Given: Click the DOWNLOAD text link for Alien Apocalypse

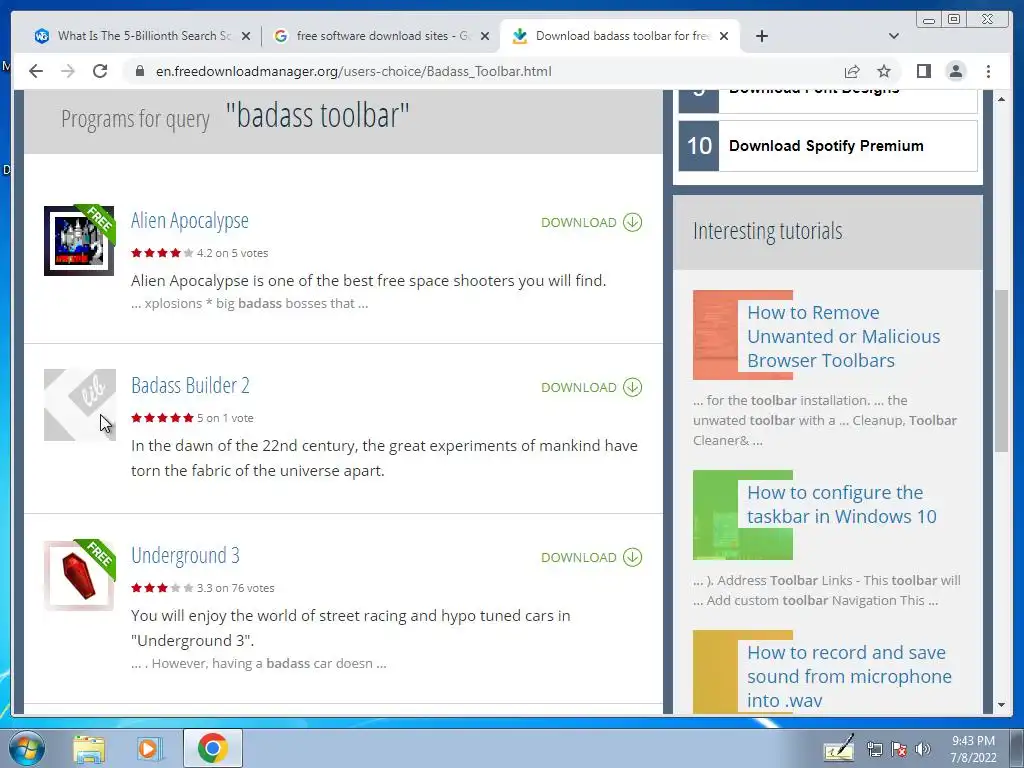Looking at the screenshot, I should click(x=579, y=222).
